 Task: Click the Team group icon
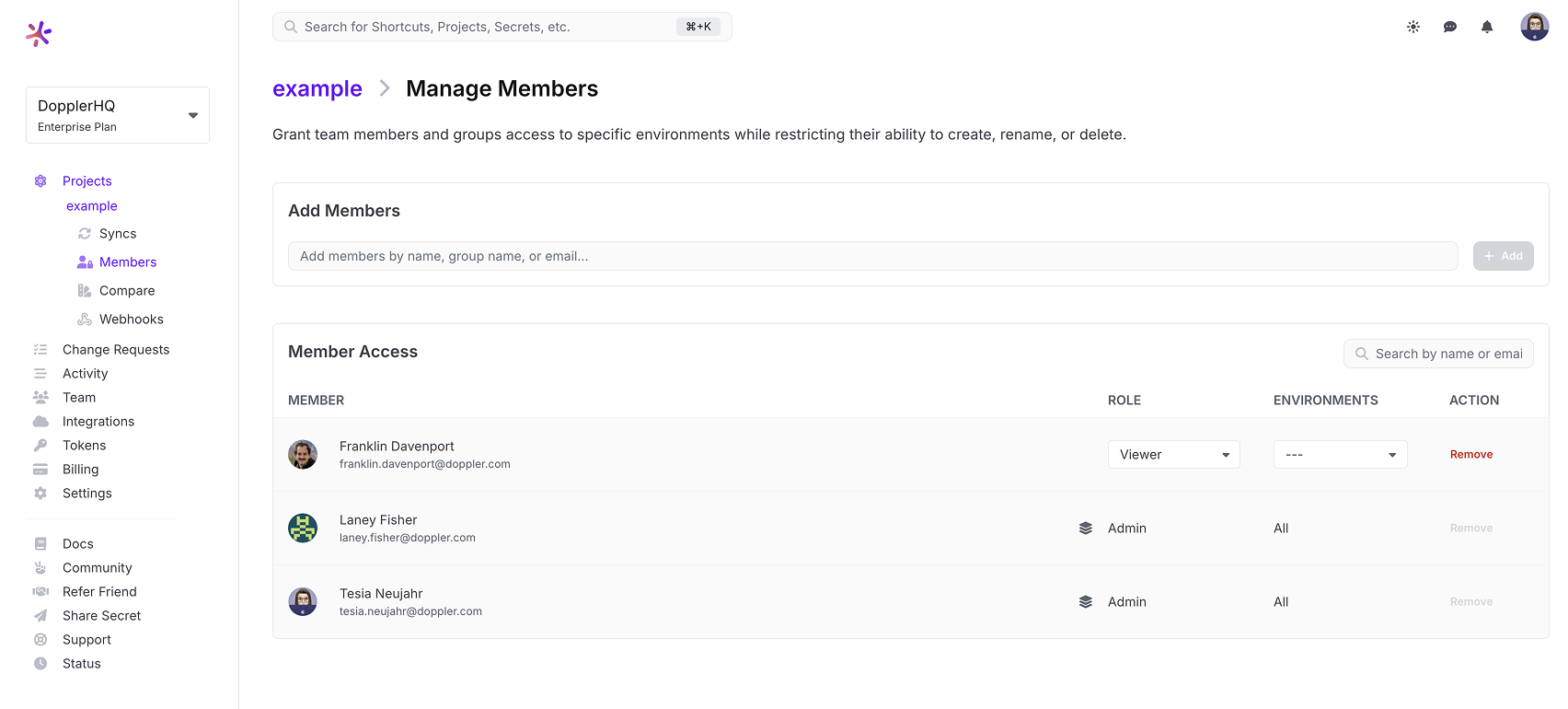coord(40,398)
